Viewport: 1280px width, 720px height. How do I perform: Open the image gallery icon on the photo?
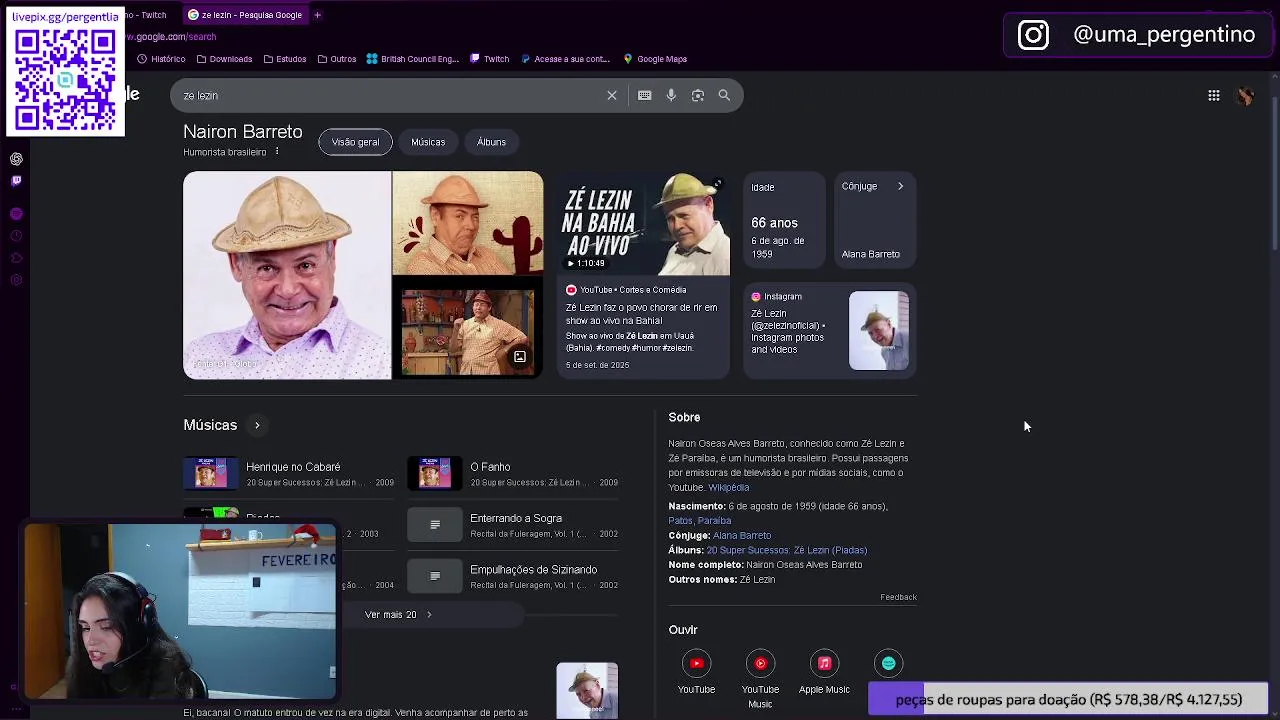tap(520, 357)
